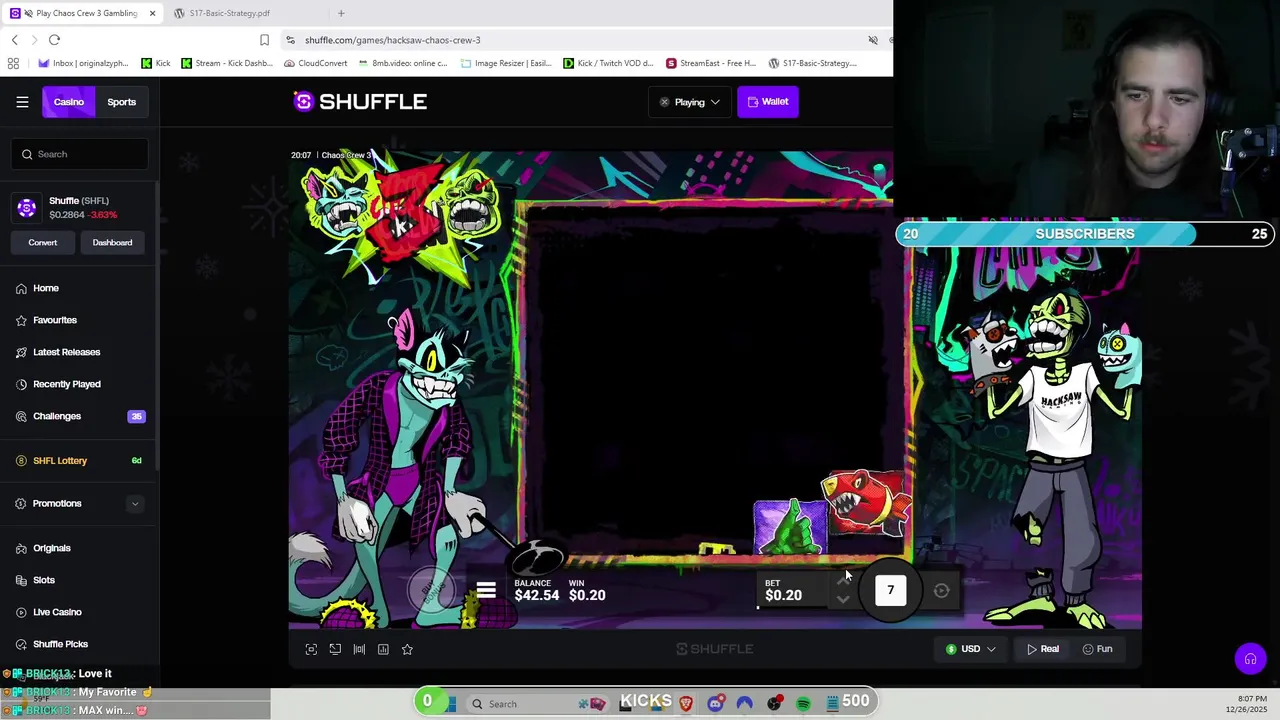The width and height of the screenshot is (1280, 720).
Task: Open Spotify from taskbar
Action: [x=803, y=704]
